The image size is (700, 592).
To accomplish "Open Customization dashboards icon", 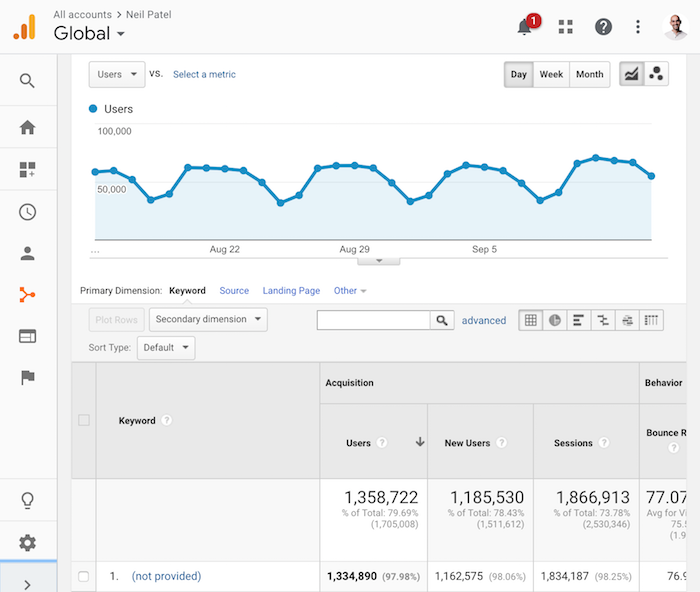I will click(27, 170).
